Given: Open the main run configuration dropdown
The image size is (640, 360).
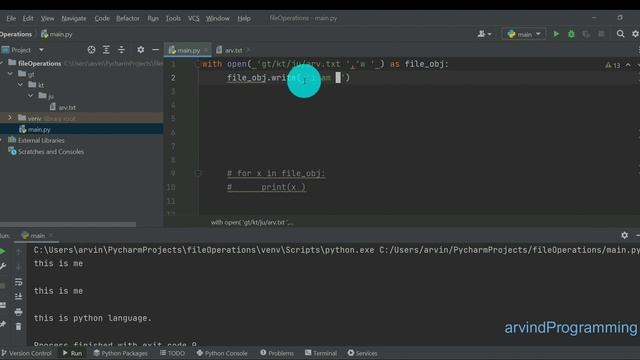Looking at the screenshot, I should click(524, 34).
